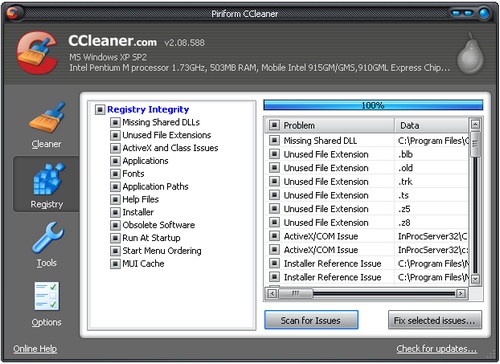
Task: Open the Online Help link
Action: [35, 349]
